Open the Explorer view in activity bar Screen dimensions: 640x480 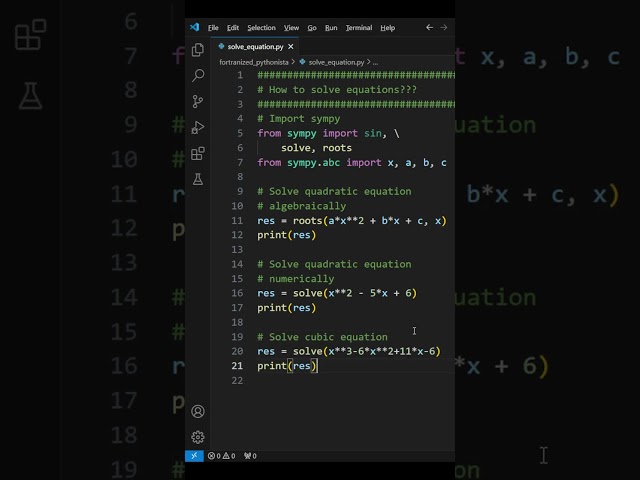[x=198, y=50]
